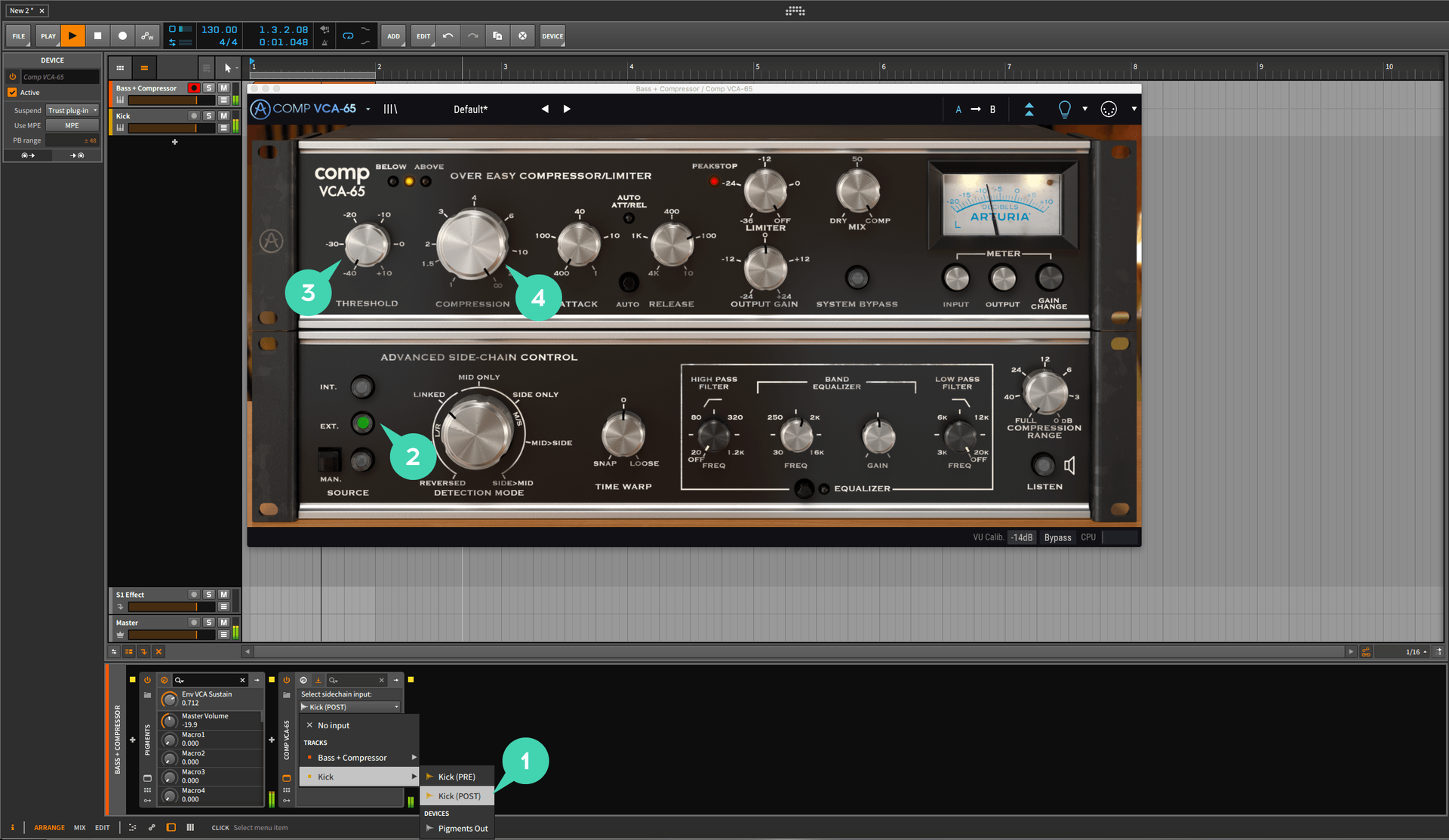Expand the Kick submenu item
Viewport: 1449px width, 840px height.
359,777
